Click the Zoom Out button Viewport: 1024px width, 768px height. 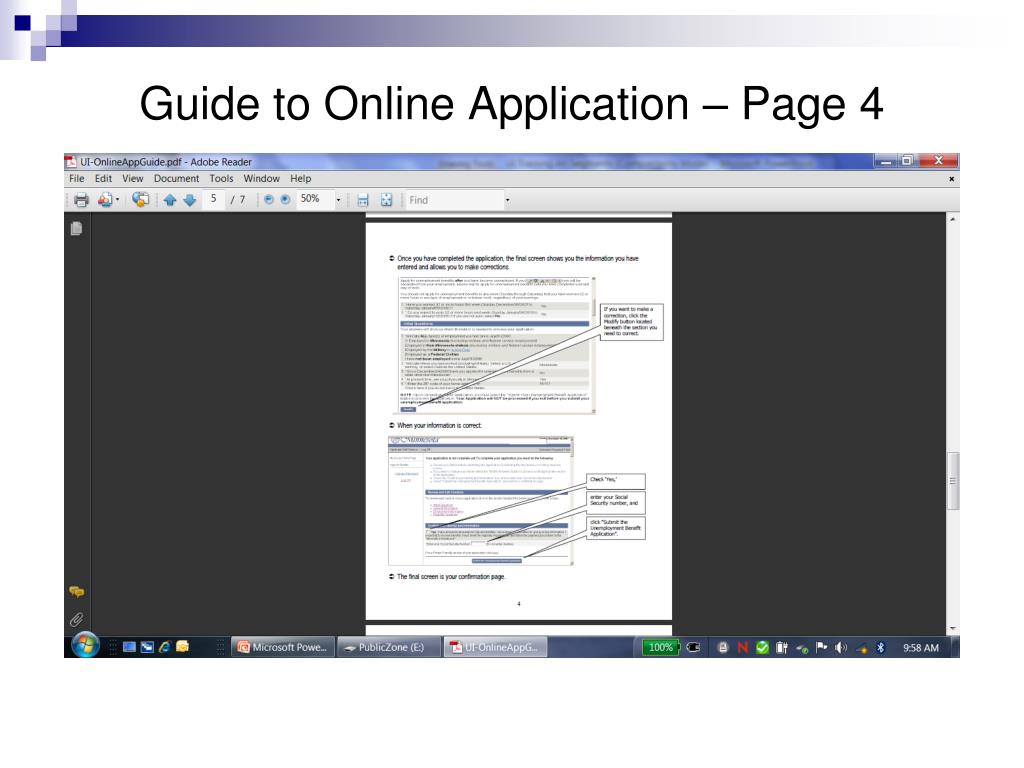(268, 200)
